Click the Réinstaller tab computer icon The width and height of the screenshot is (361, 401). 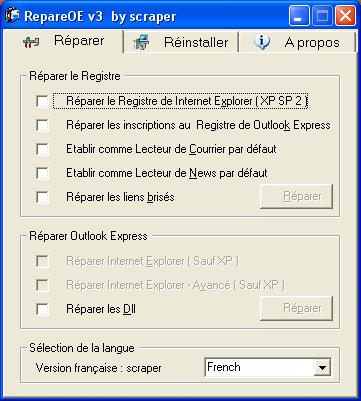coord(141,43)
